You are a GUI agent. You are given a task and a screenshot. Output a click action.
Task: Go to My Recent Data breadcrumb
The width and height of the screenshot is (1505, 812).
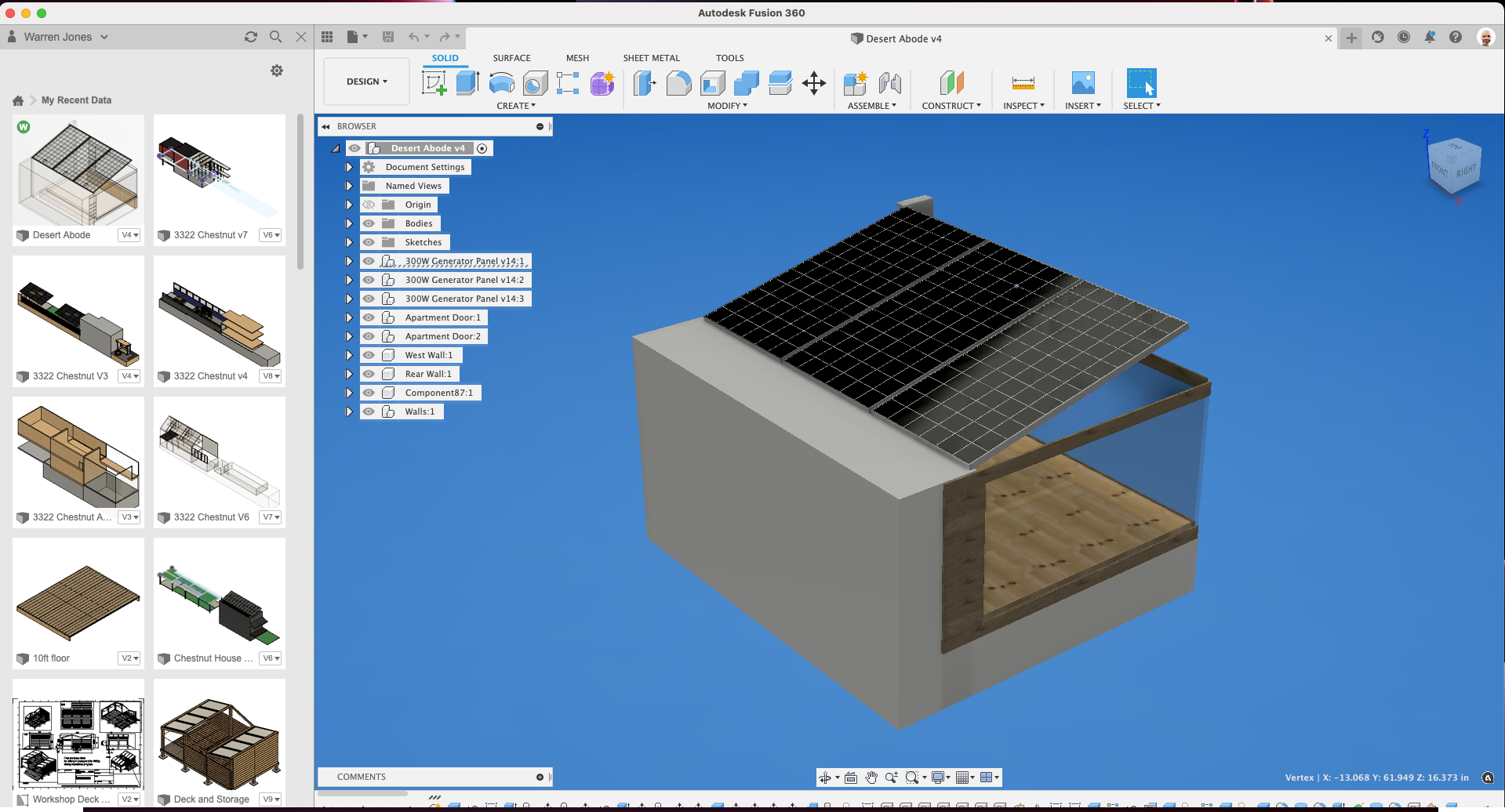click(x=76, y=100)
